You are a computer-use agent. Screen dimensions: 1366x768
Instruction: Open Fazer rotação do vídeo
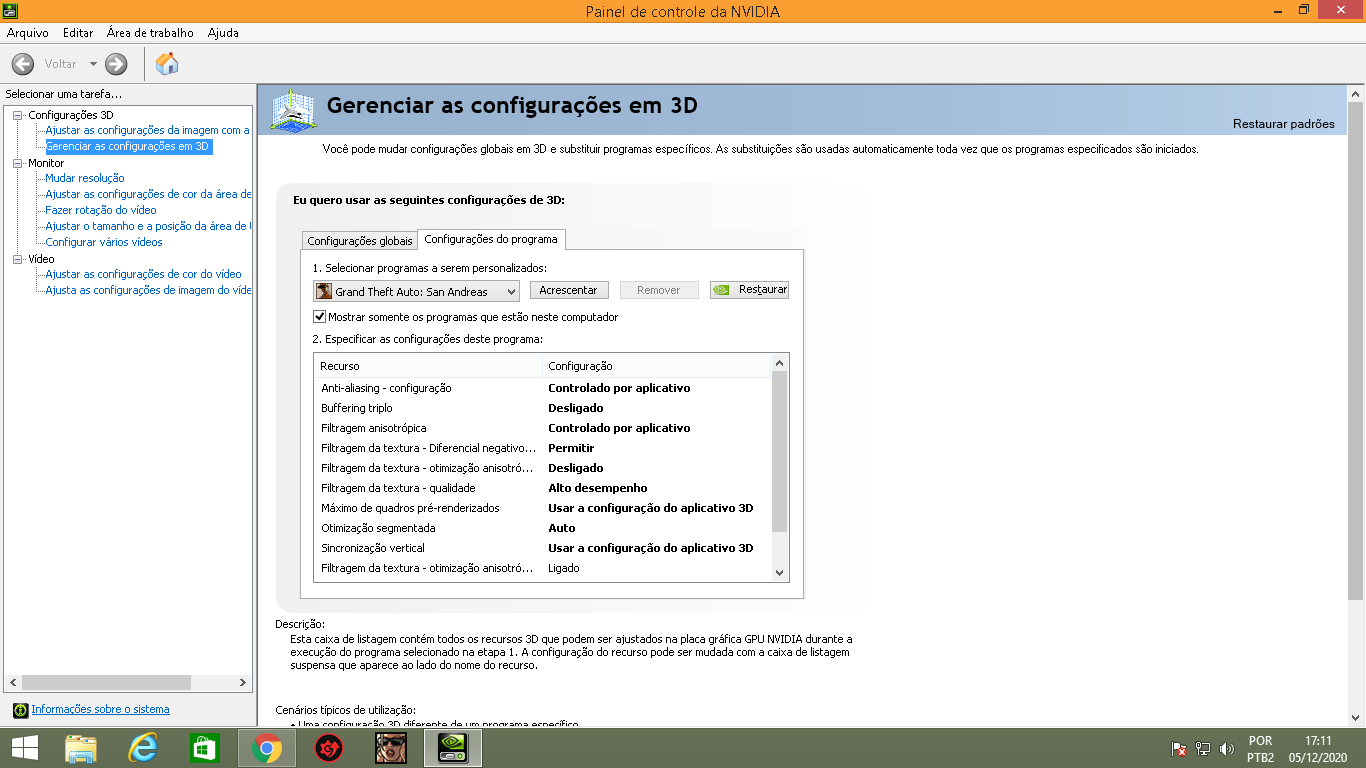tap(101, 210)
